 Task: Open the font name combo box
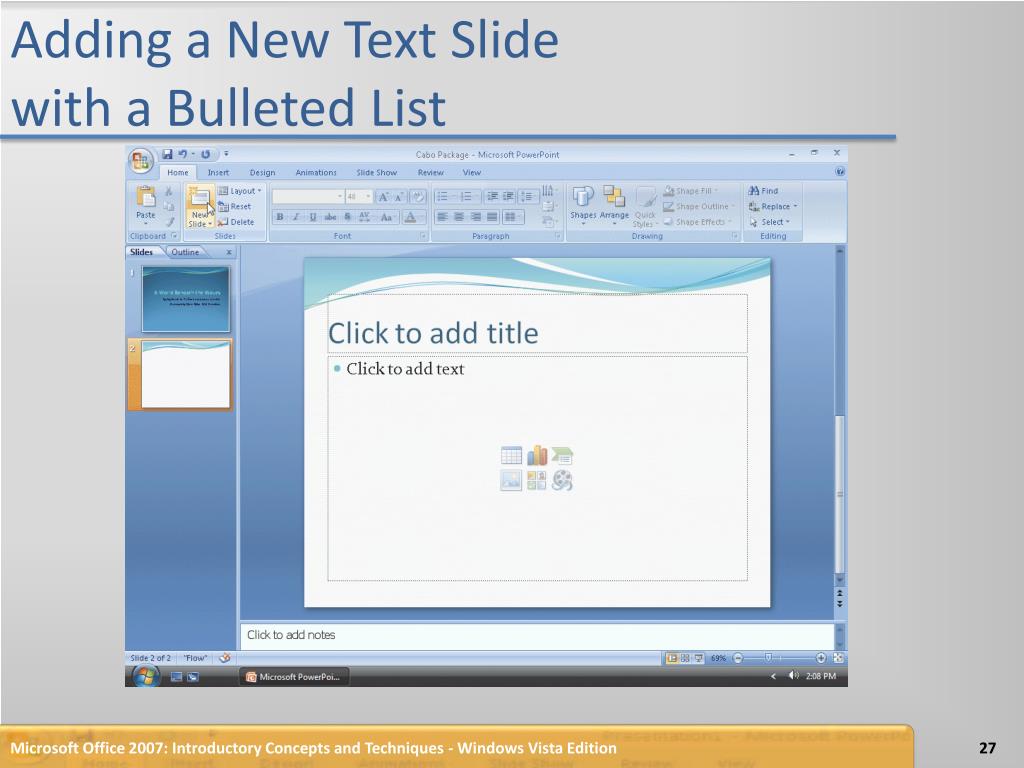[308, 197]
